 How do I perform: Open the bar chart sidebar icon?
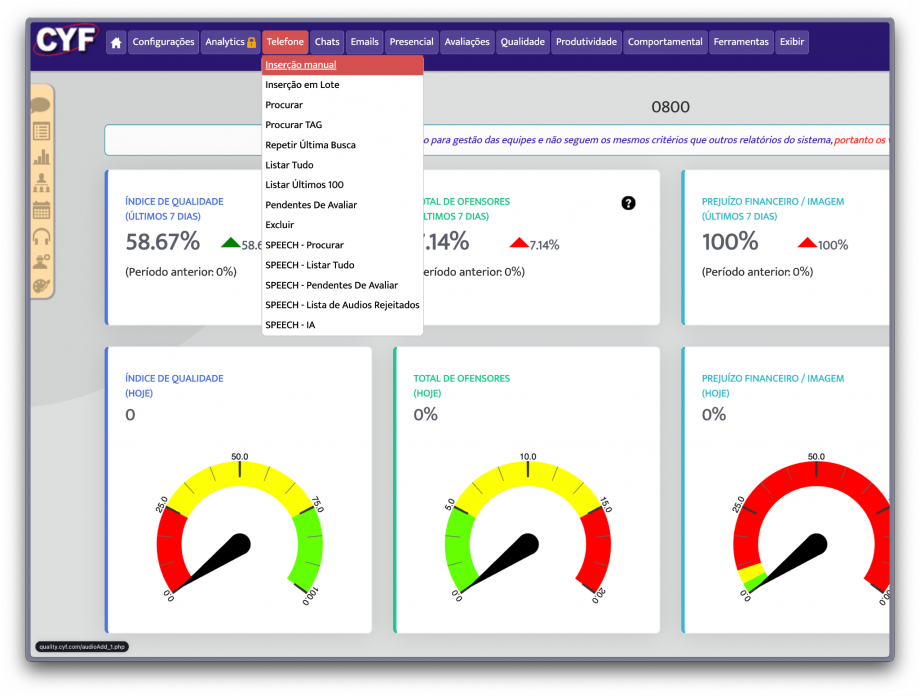(41, 157)
